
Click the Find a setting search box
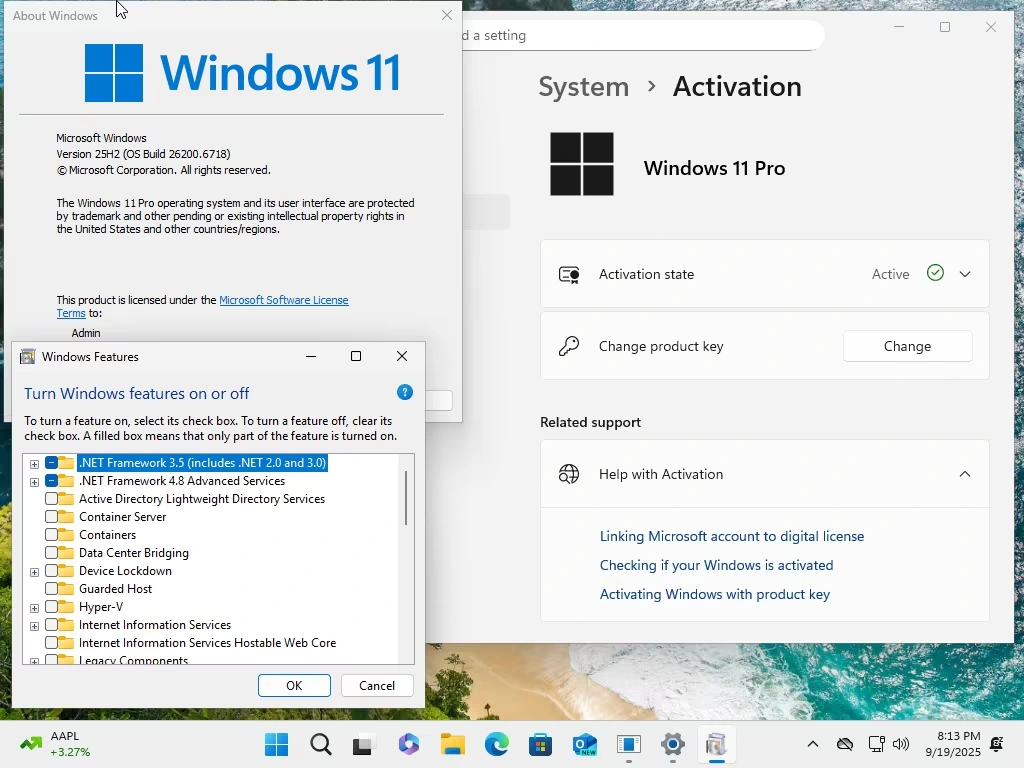click(x=640, y=36)
